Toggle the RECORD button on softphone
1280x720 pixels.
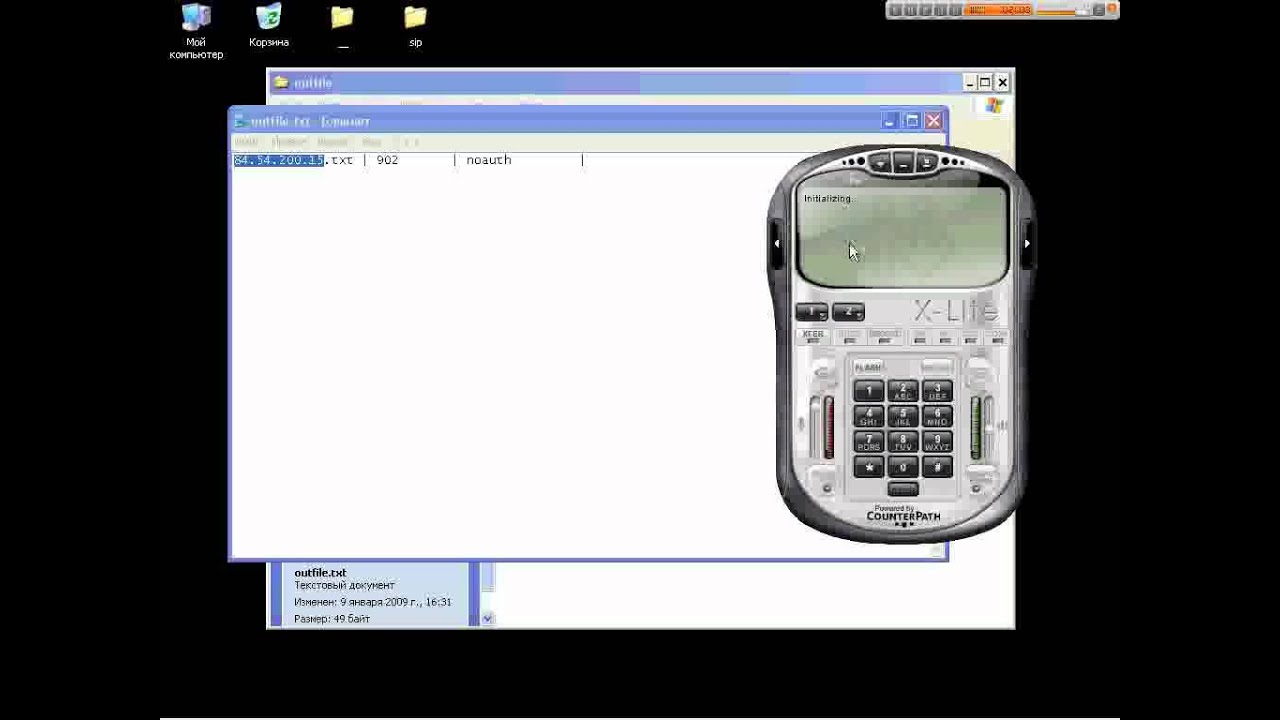885,336
